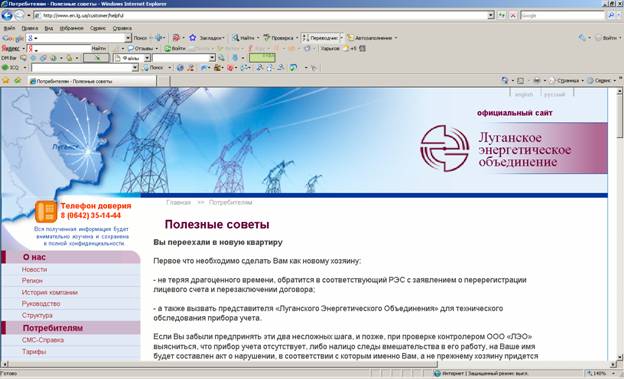Click the Главная breadcrumb link
Image resolution: width=624 pixels, height=379 pixels.
(x=178, y=202)
